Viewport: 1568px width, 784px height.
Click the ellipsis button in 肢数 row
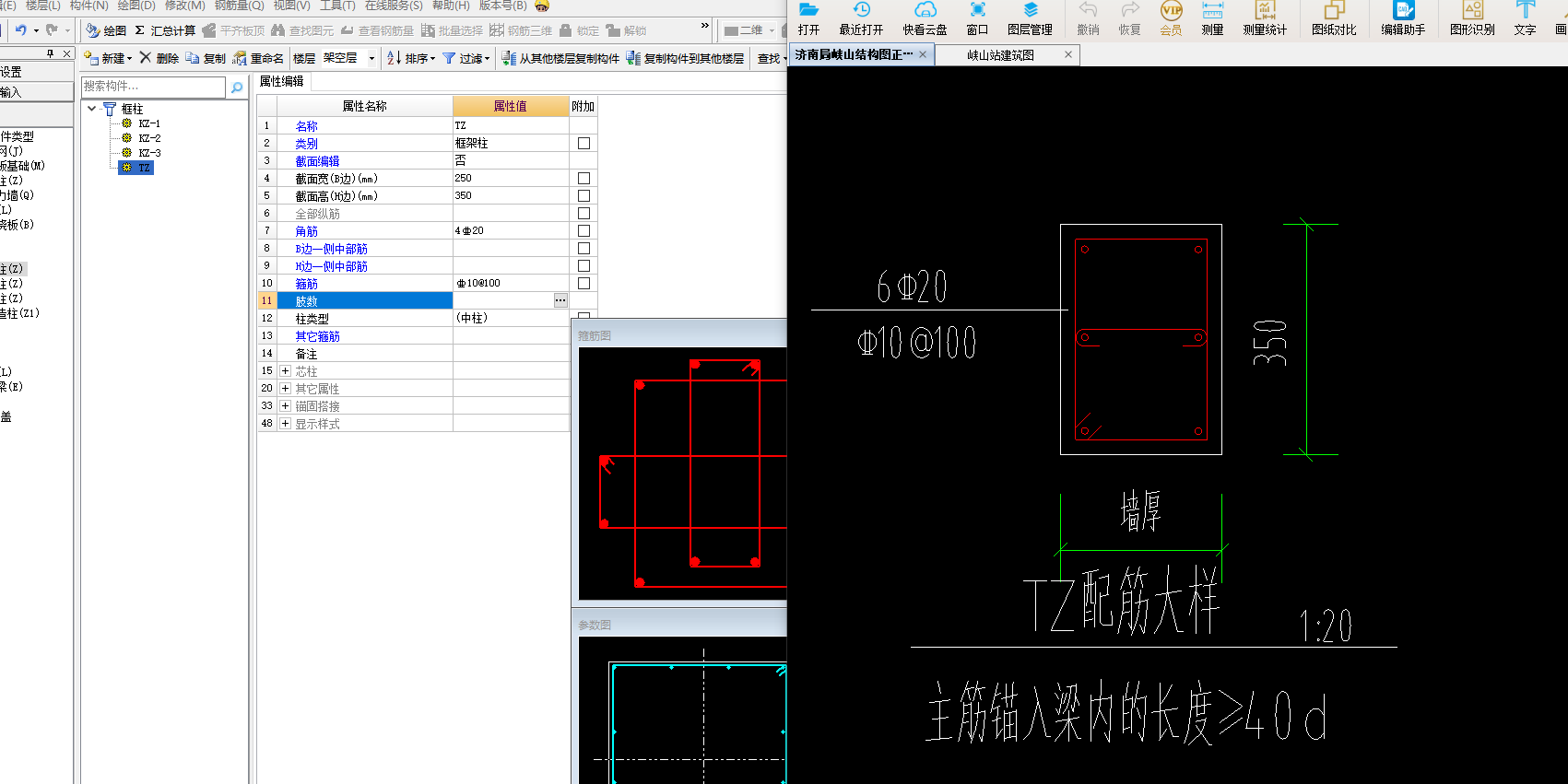click(560, 300)
